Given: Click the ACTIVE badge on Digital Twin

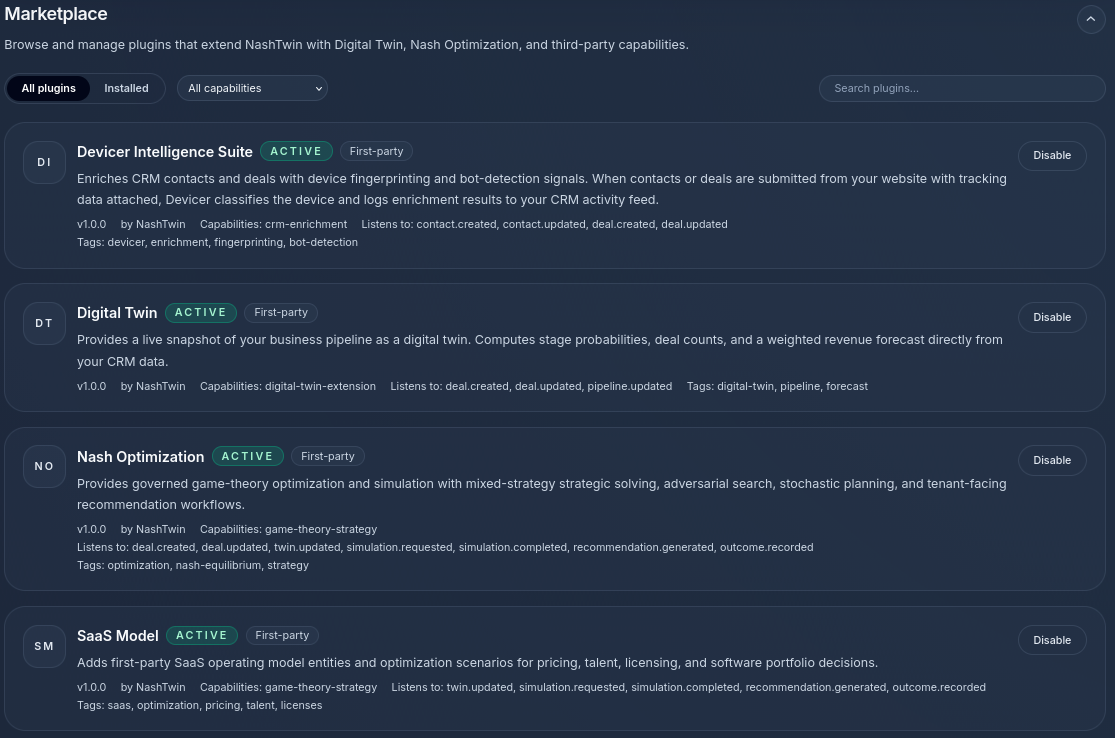Looking at the screenshot, I should click(200, 312).
